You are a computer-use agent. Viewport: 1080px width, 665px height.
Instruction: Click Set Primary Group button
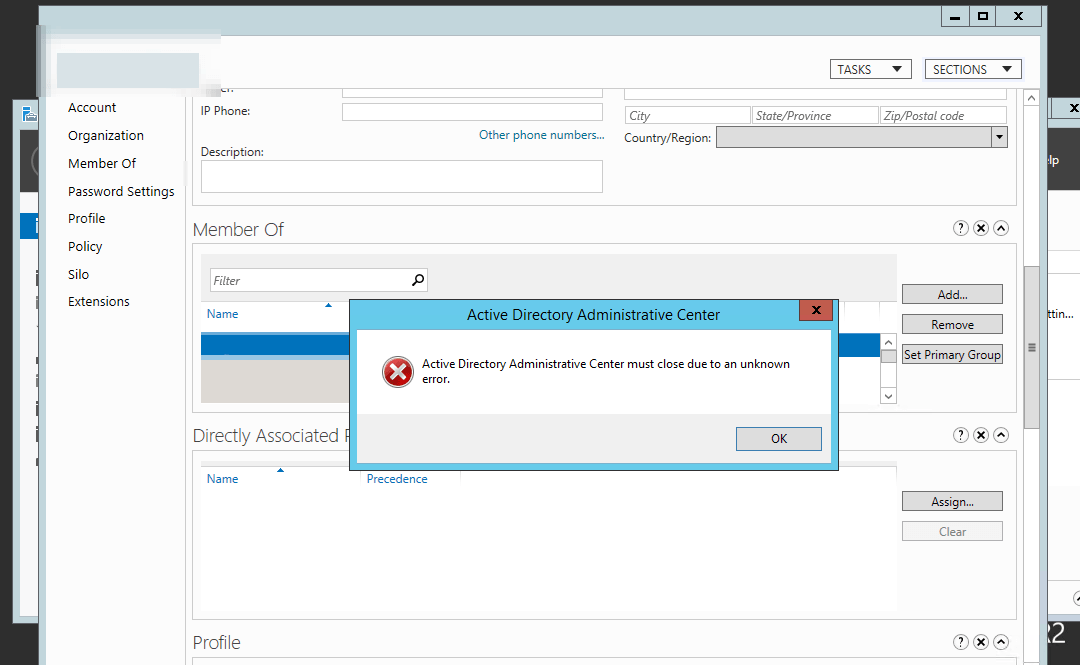click(x=952, y=355)
